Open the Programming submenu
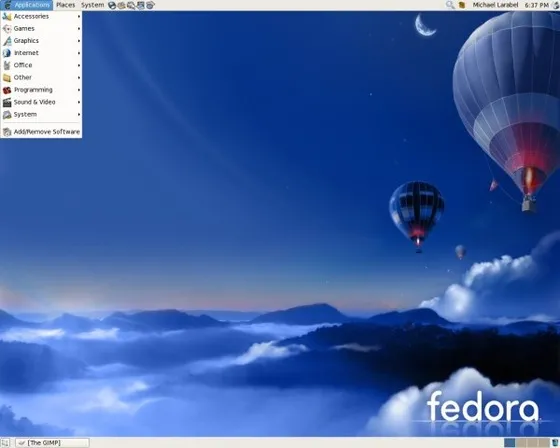This screenshot has width=560, height=448. pyautogui.click(x=41, y=90)
